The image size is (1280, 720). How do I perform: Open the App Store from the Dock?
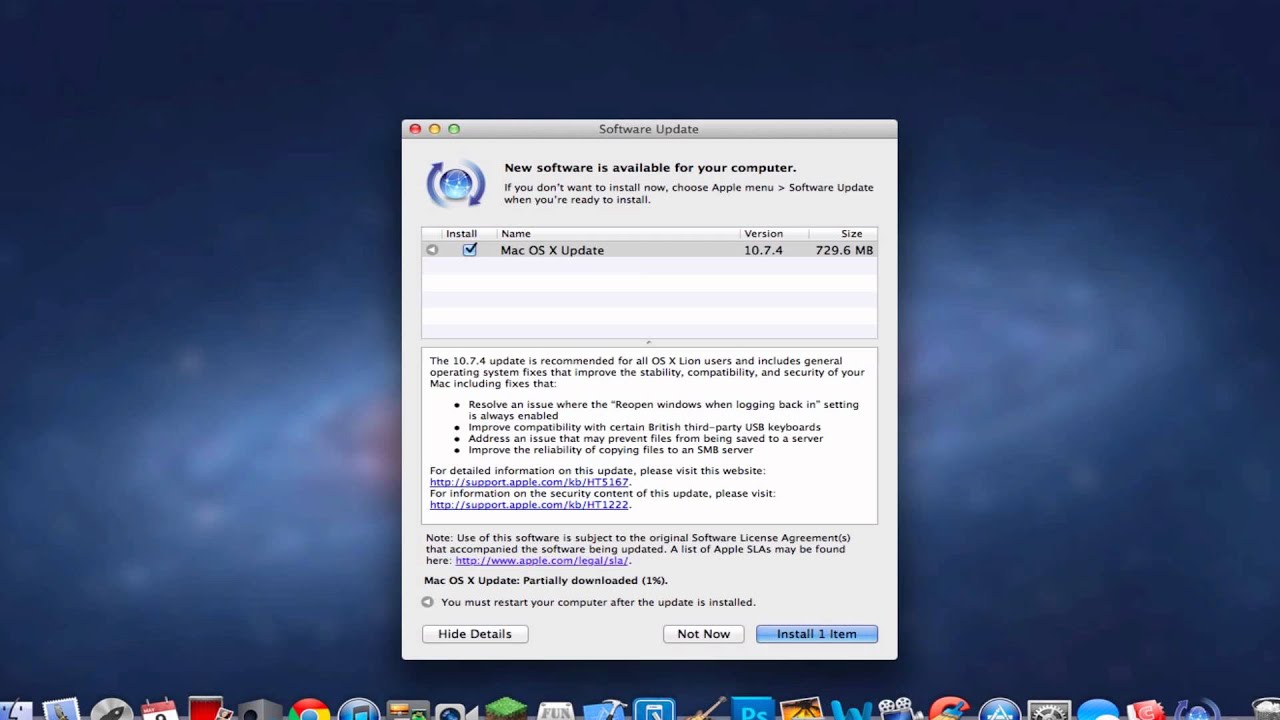(1000, 709)
